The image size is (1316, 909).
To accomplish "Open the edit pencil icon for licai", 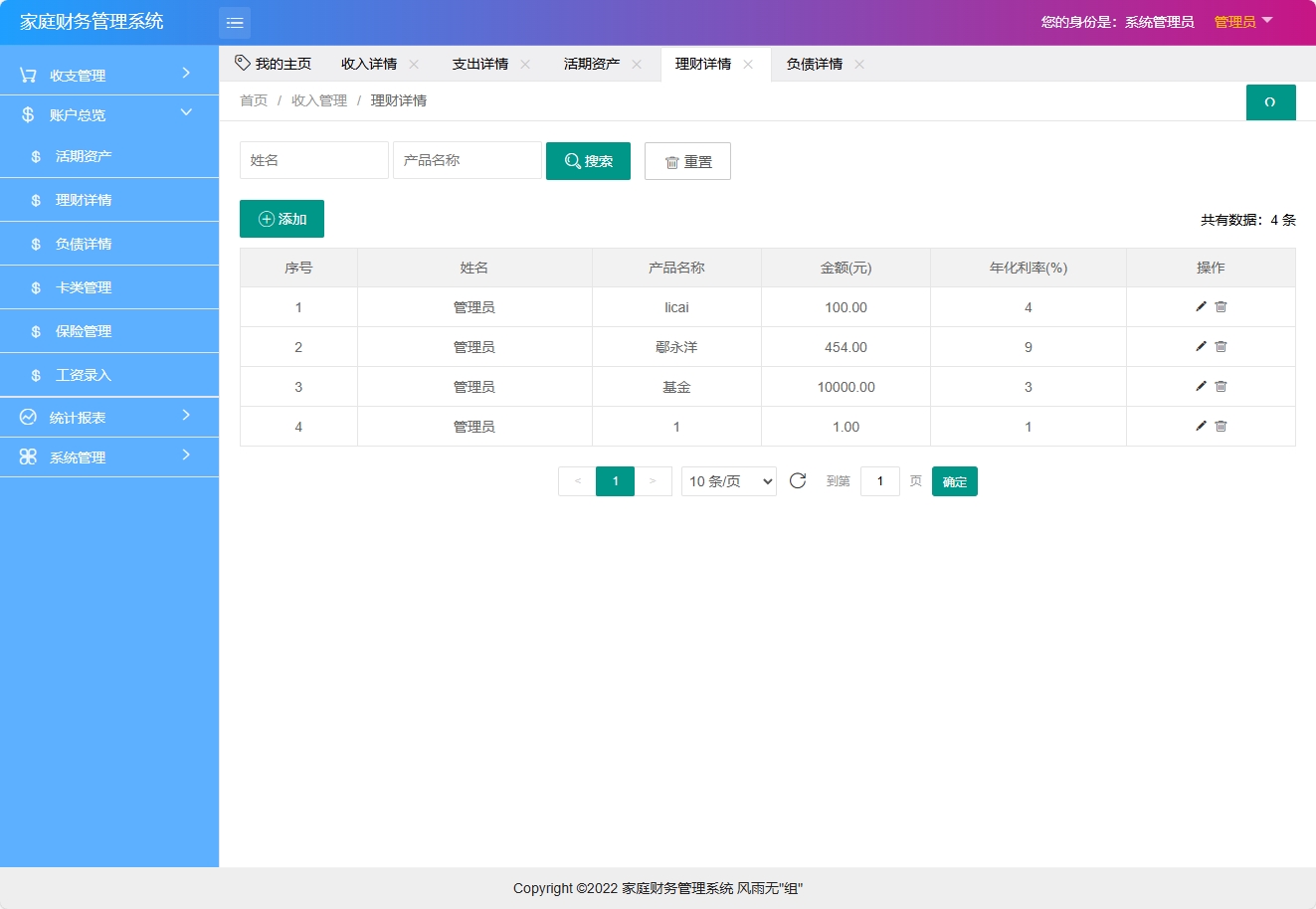I will pyautogui.click(x=1201, y=306).
